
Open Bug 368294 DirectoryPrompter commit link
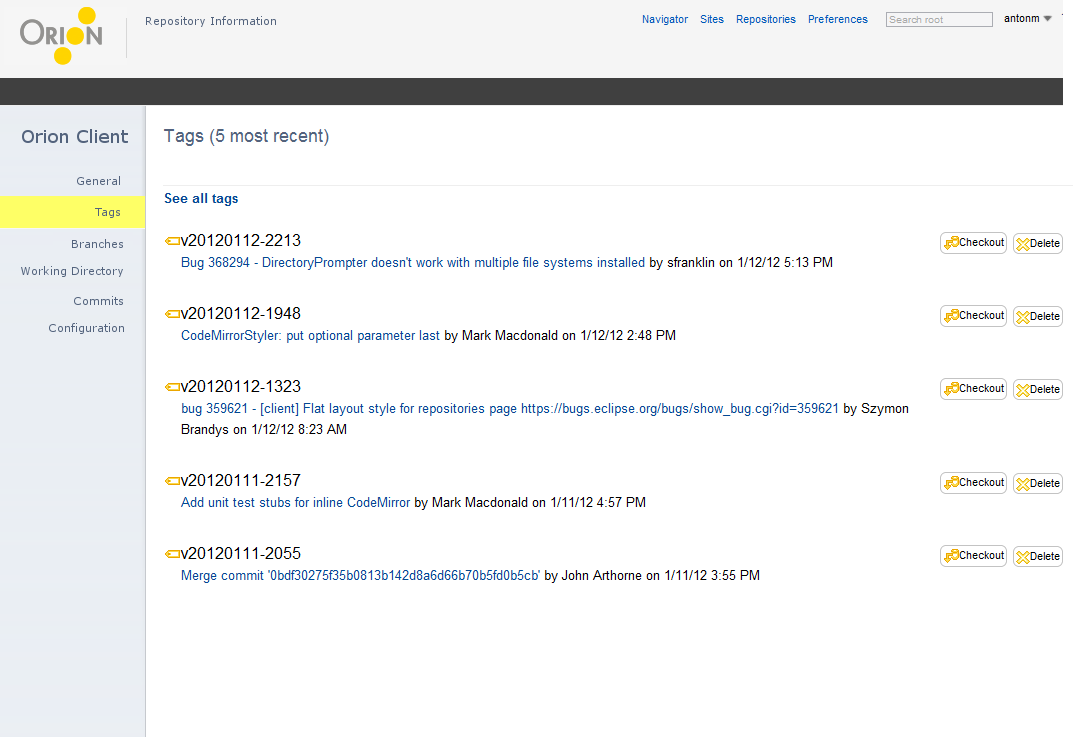[x=413, y=263]
